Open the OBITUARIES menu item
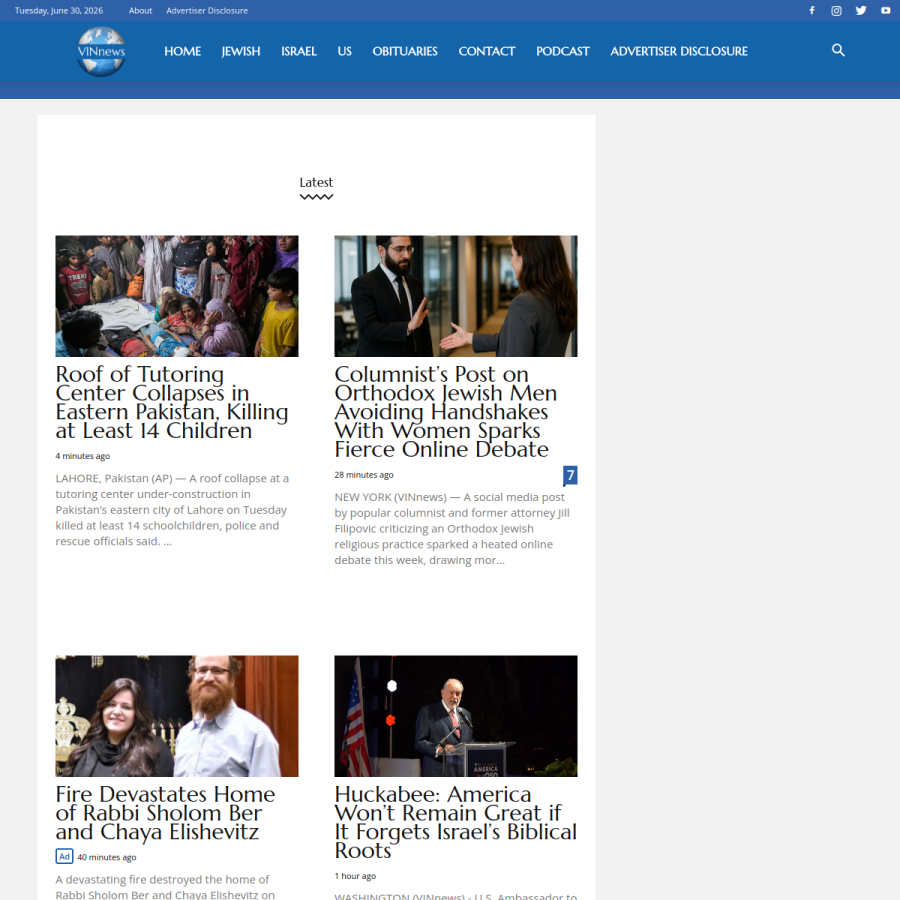Viewport: 900px width, 900px height. [x=405, y=51]
